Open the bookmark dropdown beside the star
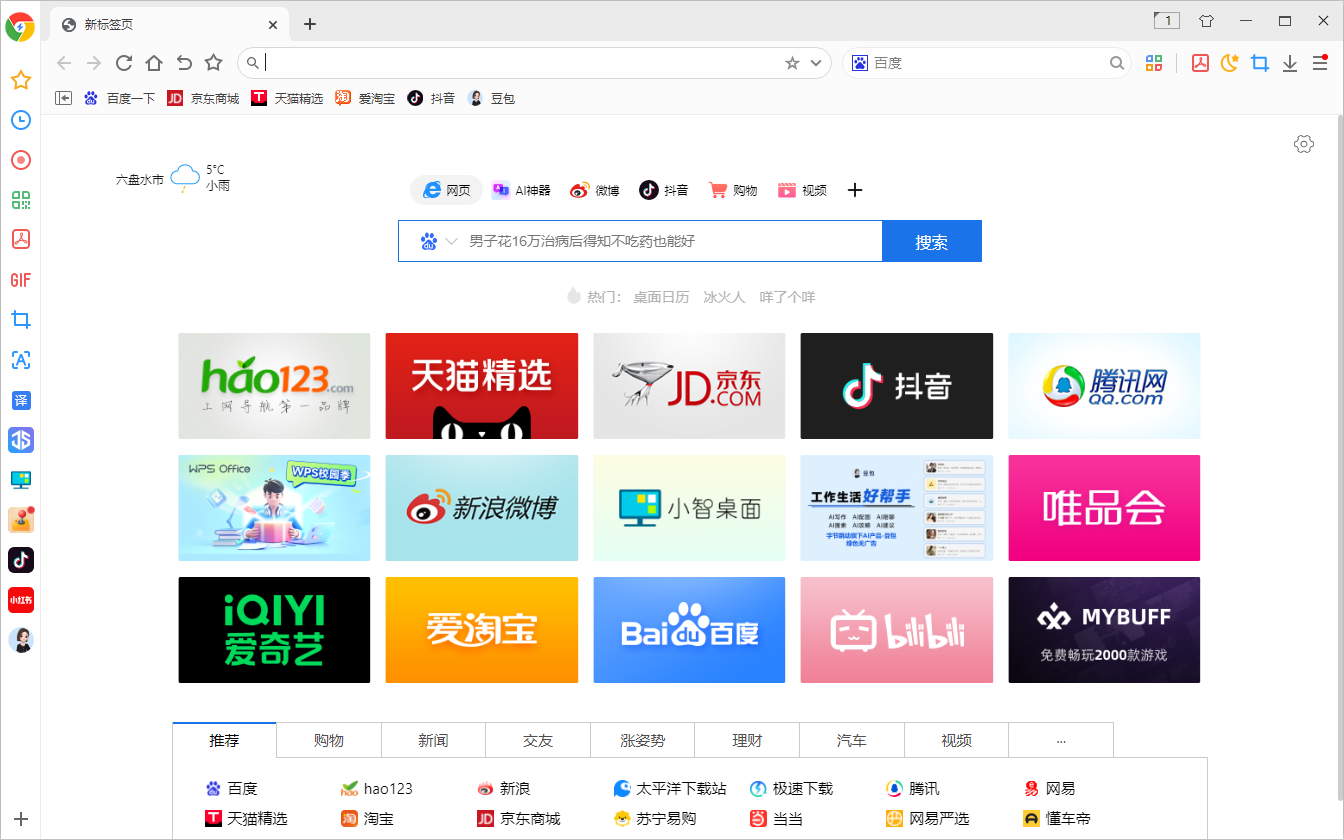1344x840 pixels. pyautogui.click(x=815, y=62)
